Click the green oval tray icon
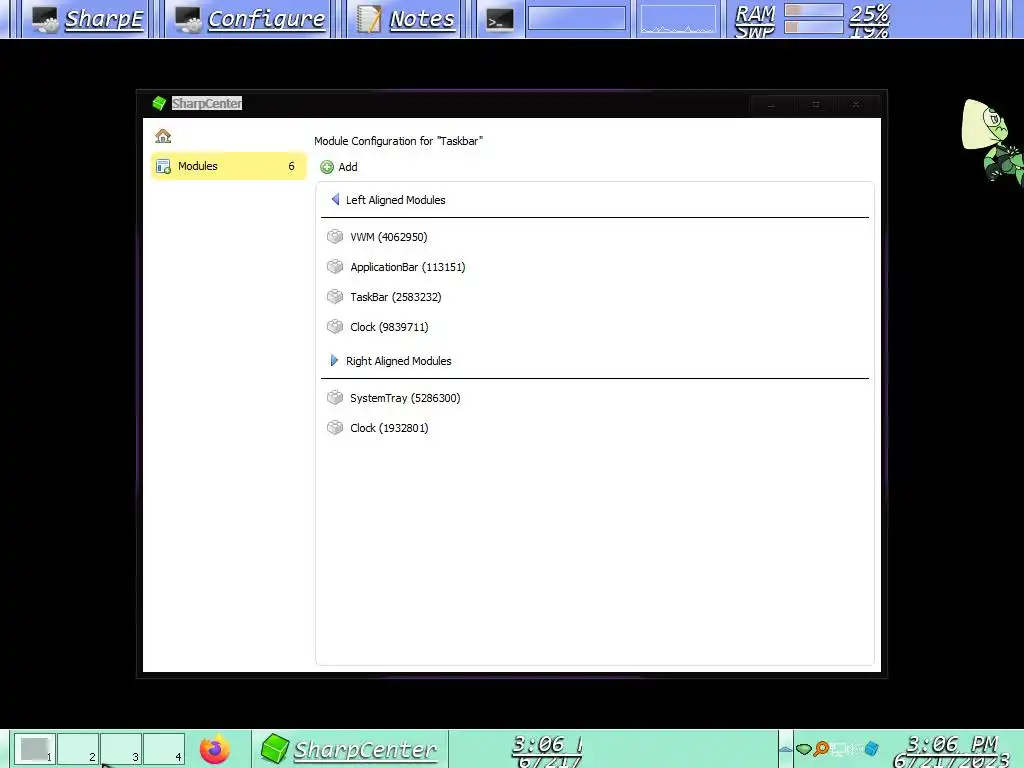This screenshot has height=768, width=1024. click(804, 749)
